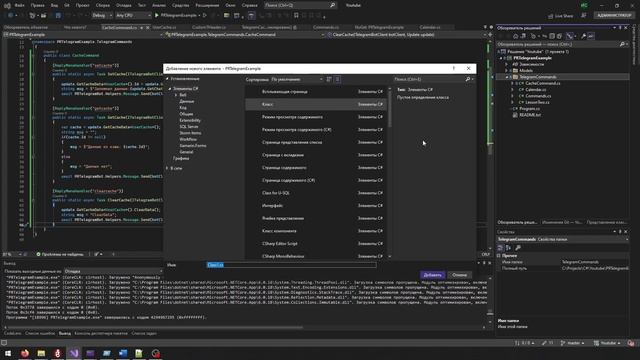The image size is (640, 360).
Task: Open the Отладка menu
Action: [123, 5]
